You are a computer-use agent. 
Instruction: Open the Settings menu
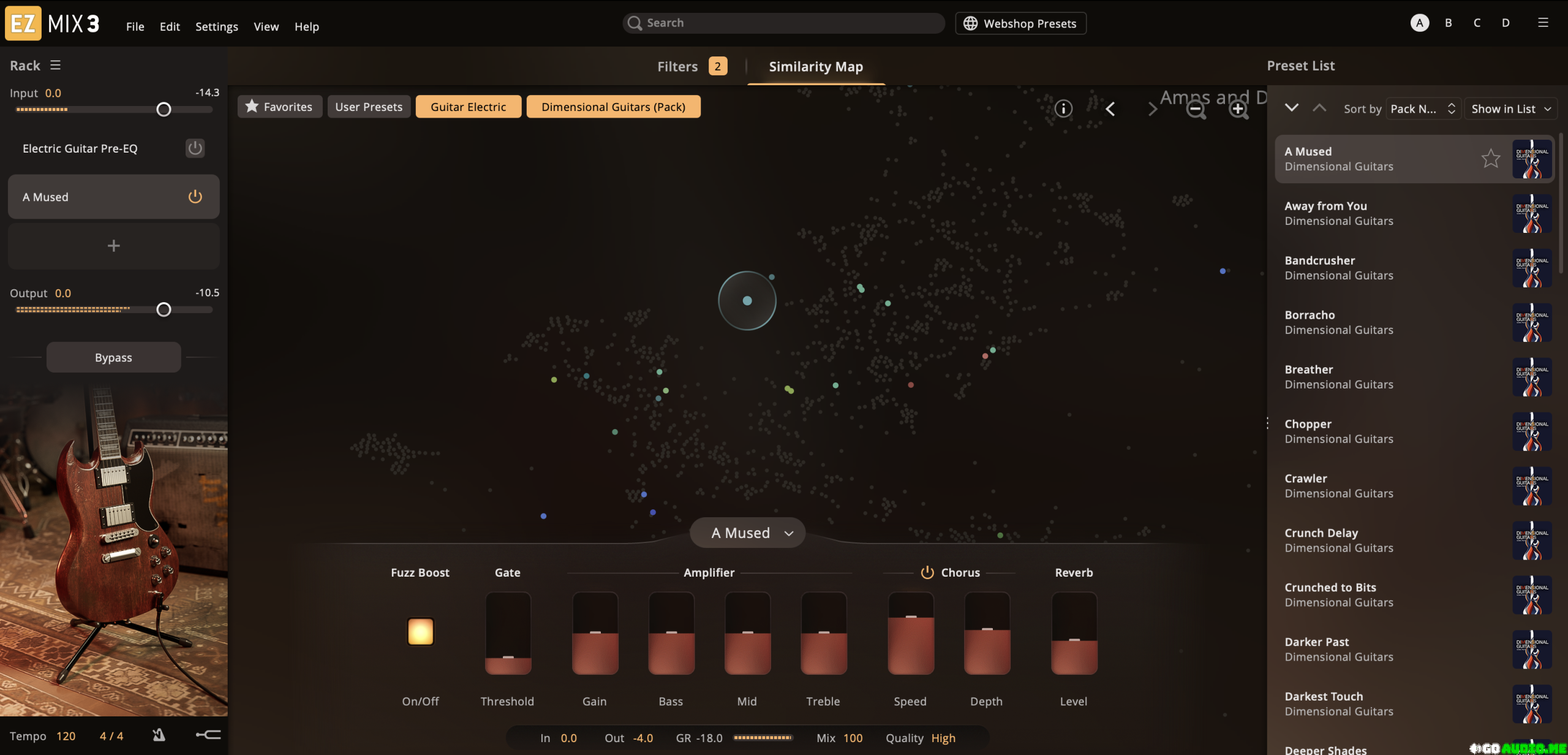coord(216,26)
